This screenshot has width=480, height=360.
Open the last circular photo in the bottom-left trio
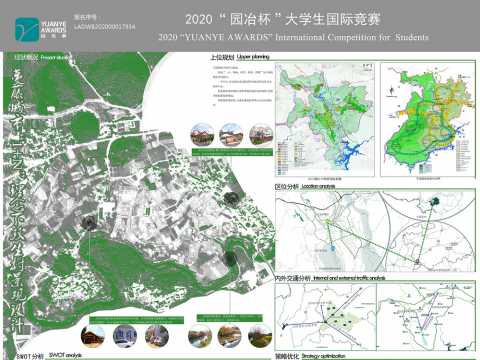coord(157,337)
